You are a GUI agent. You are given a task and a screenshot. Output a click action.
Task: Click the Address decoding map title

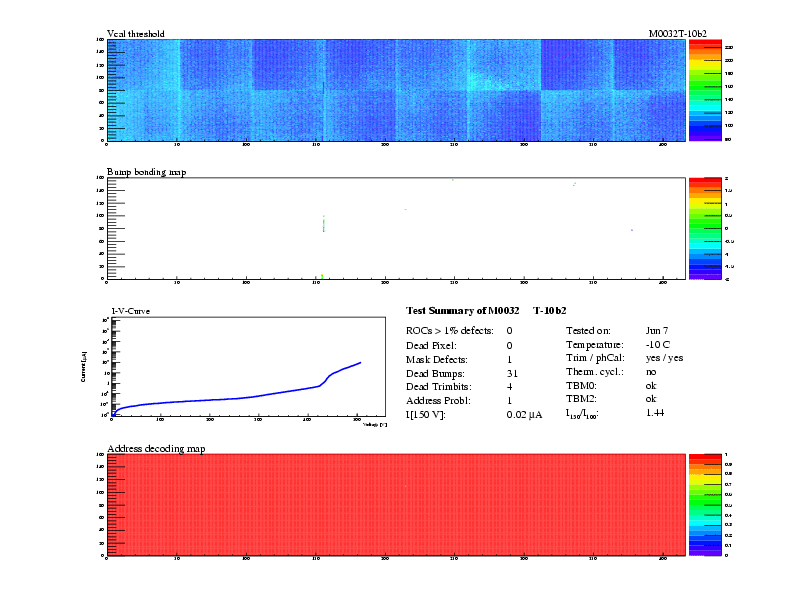pos(156,449)
